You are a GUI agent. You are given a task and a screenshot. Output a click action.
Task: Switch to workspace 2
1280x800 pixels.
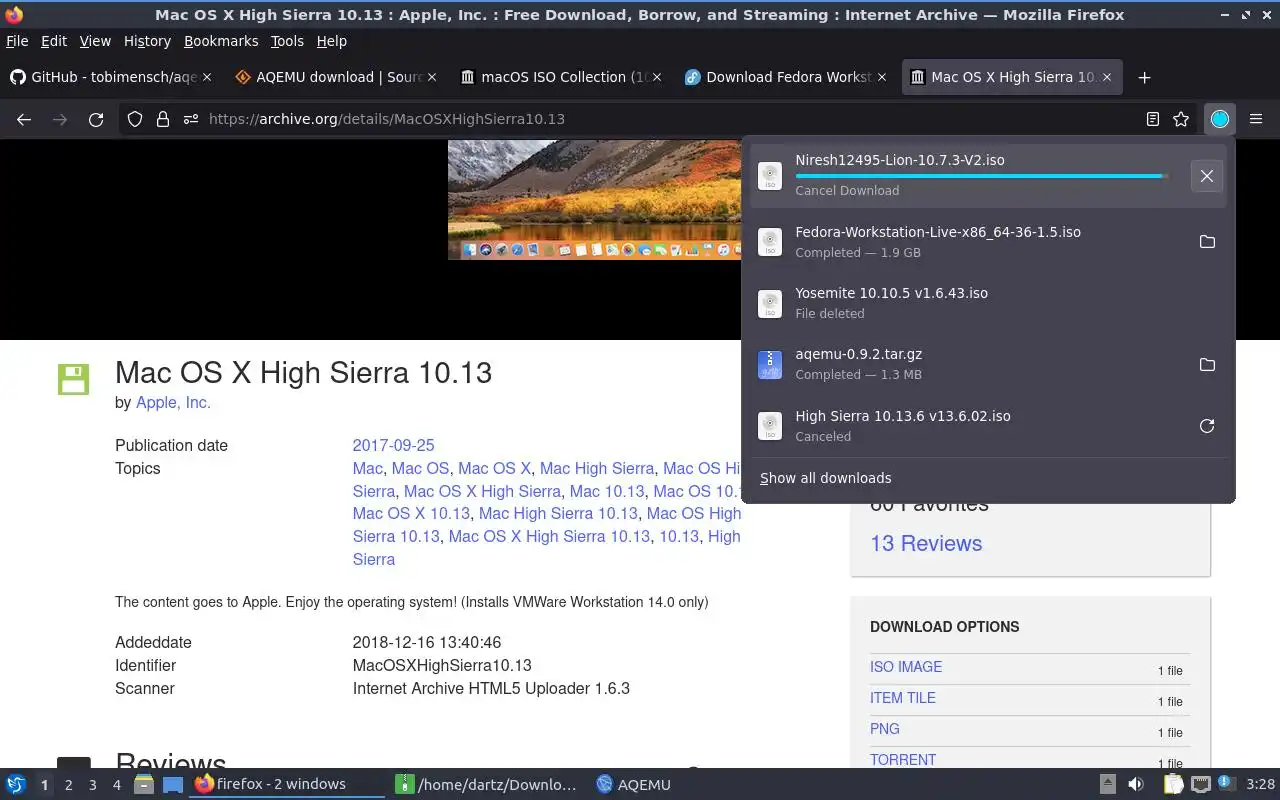[x=68, y=785]
